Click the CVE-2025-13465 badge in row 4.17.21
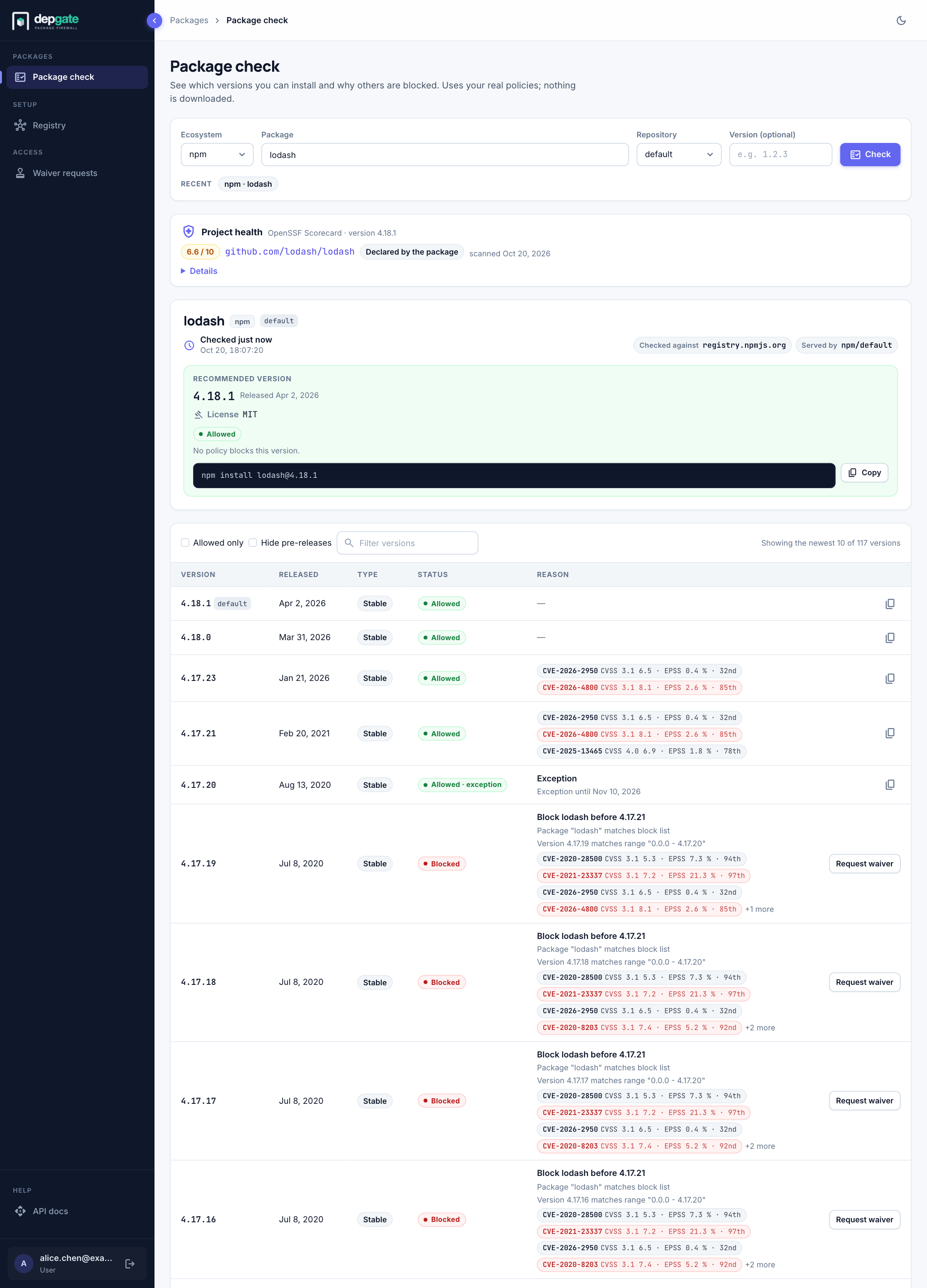 coord(641,751)
